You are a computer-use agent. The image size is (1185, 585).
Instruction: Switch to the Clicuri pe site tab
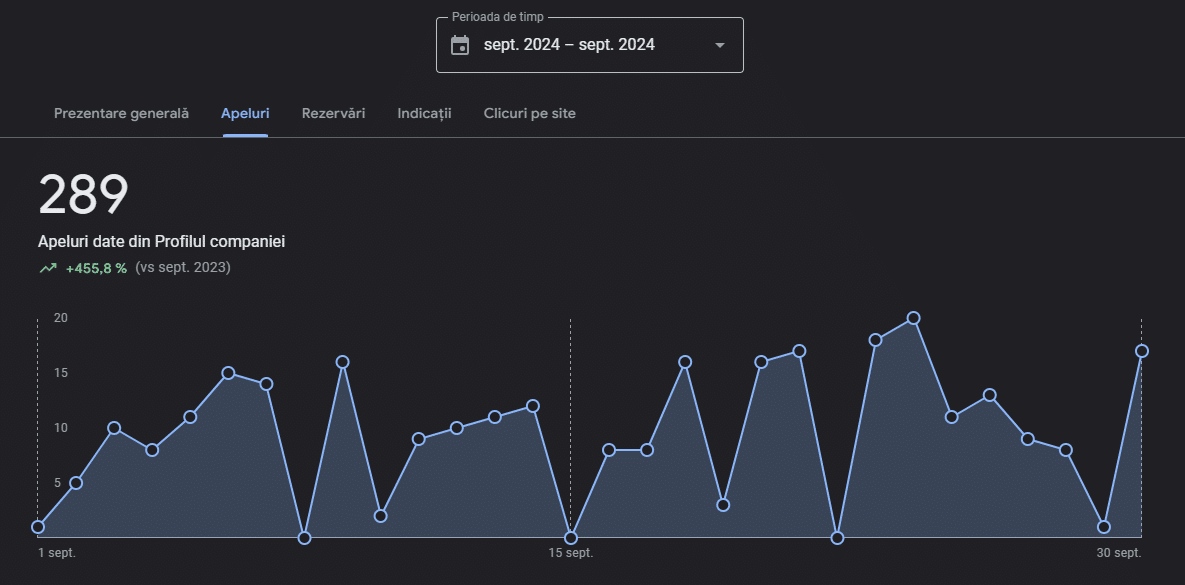(529, 114)
